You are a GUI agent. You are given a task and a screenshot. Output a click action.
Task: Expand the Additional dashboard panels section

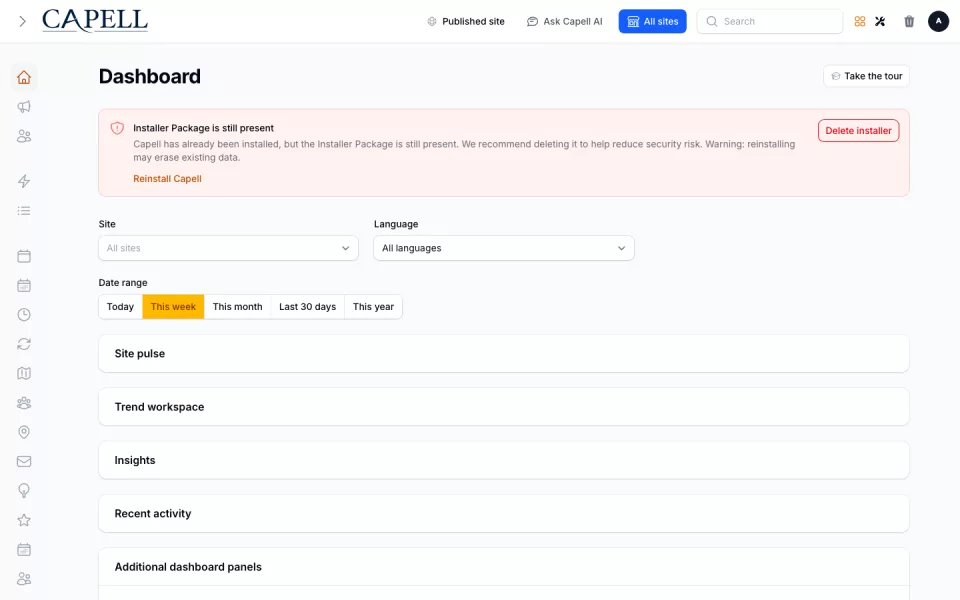coord(504,567)
